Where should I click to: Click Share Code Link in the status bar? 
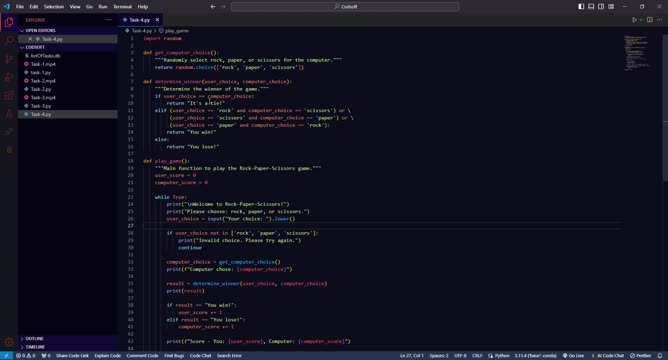click(72, 356)
